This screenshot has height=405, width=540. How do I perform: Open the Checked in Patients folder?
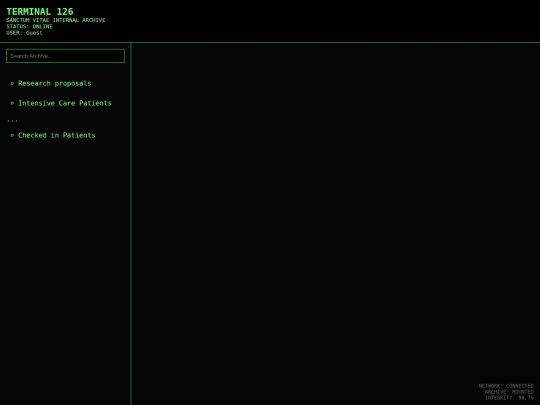click(x=53, y=135)
